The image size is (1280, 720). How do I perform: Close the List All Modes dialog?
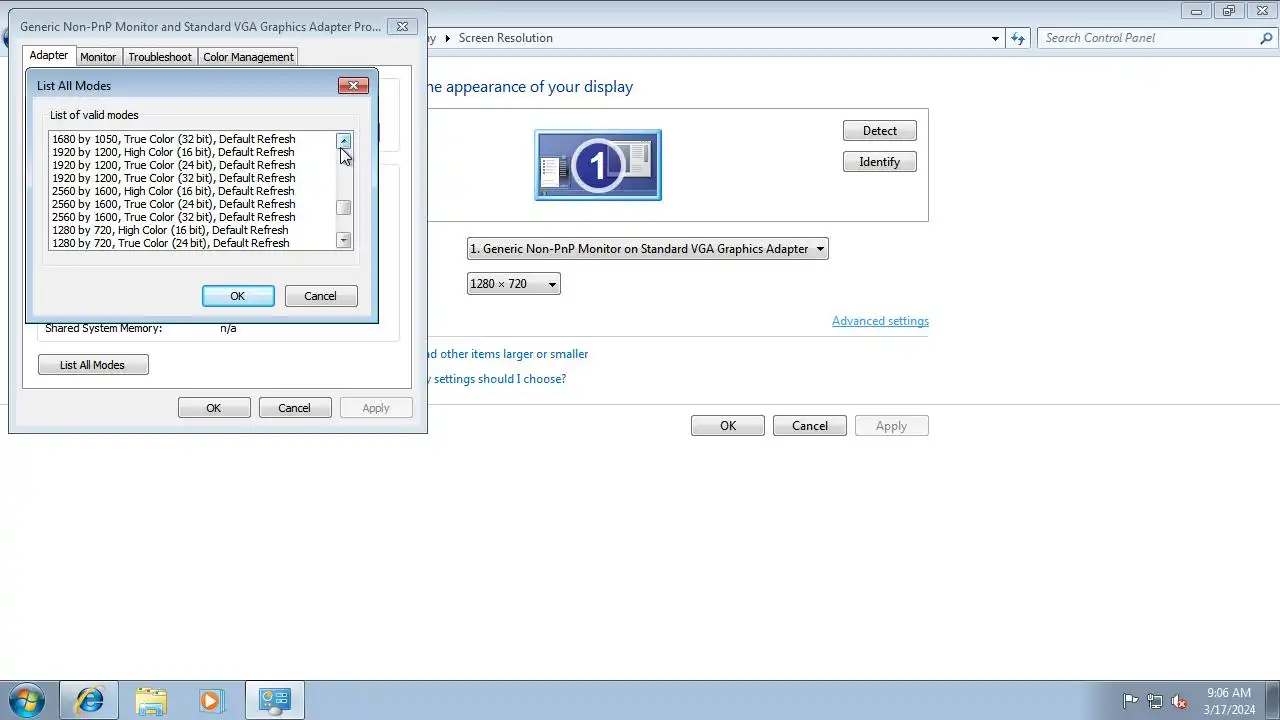(x=353, y=86)
